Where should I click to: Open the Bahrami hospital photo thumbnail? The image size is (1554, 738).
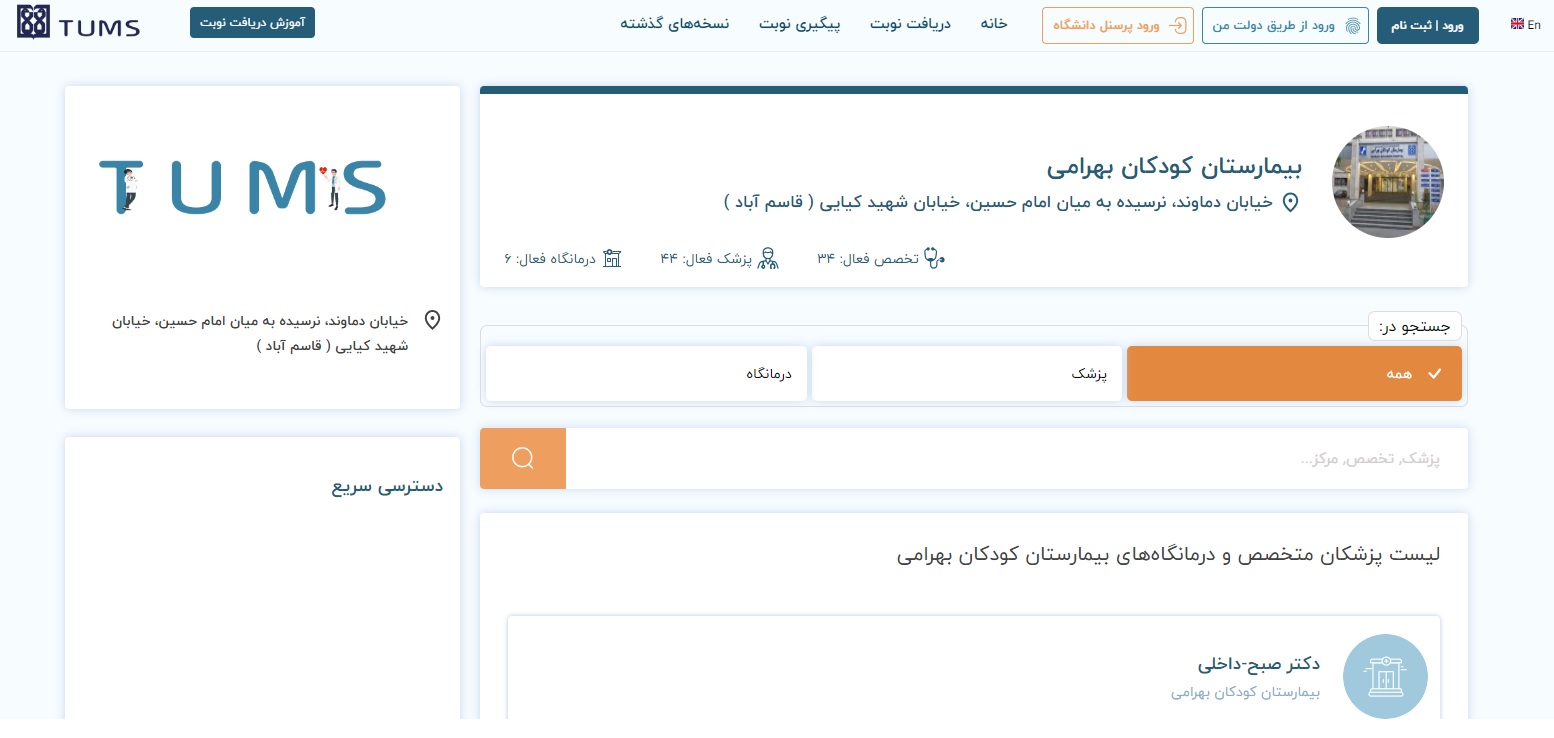(x=1387, y=182)
